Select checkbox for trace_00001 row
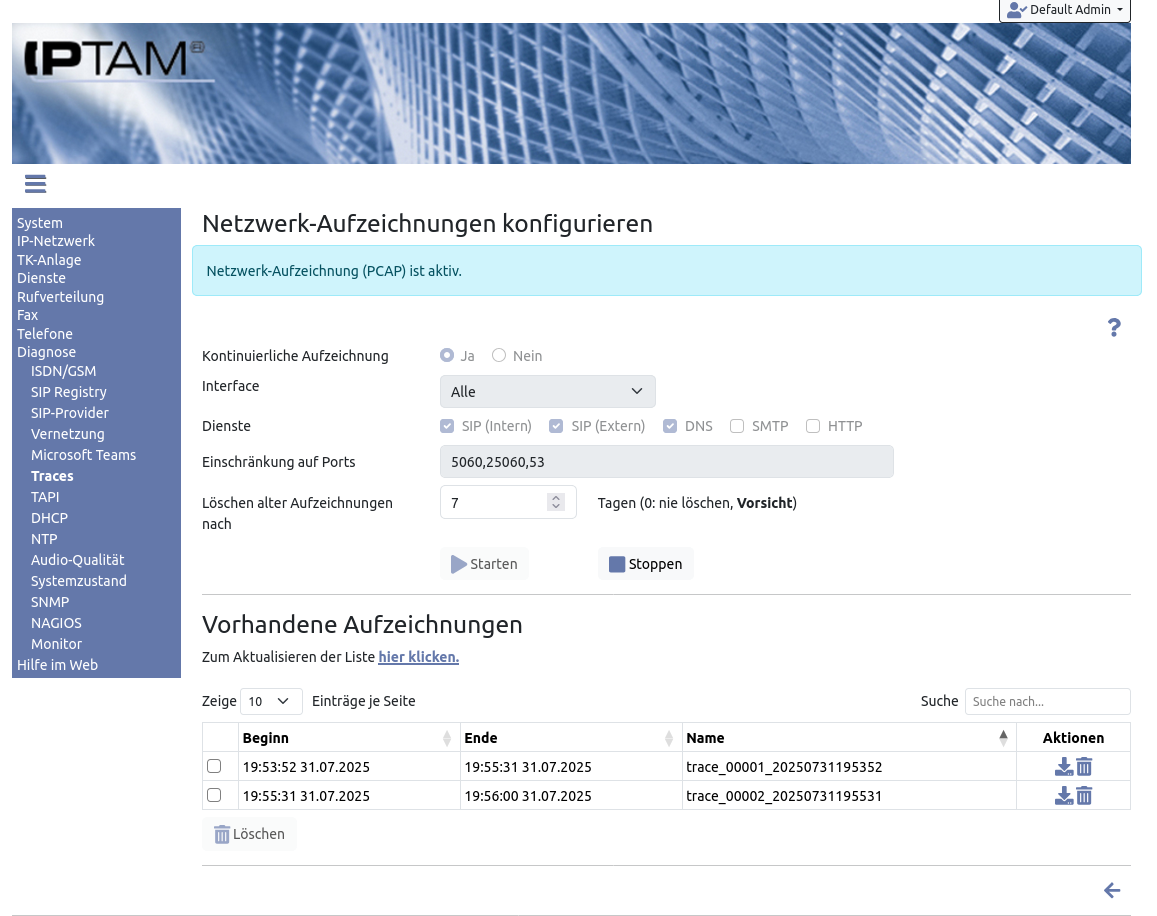1157x916 pixels. click(x=214, y=767)
